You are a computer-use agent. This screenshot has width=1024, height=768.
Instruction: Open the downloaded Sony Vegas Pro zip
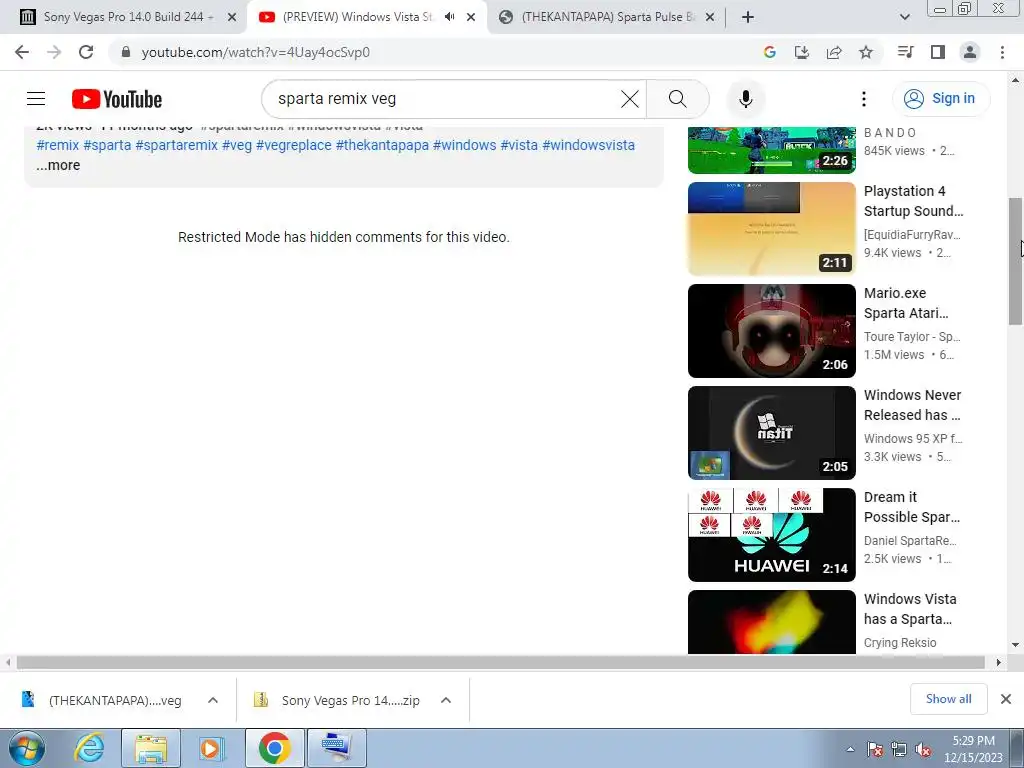(x=340, y=700)
